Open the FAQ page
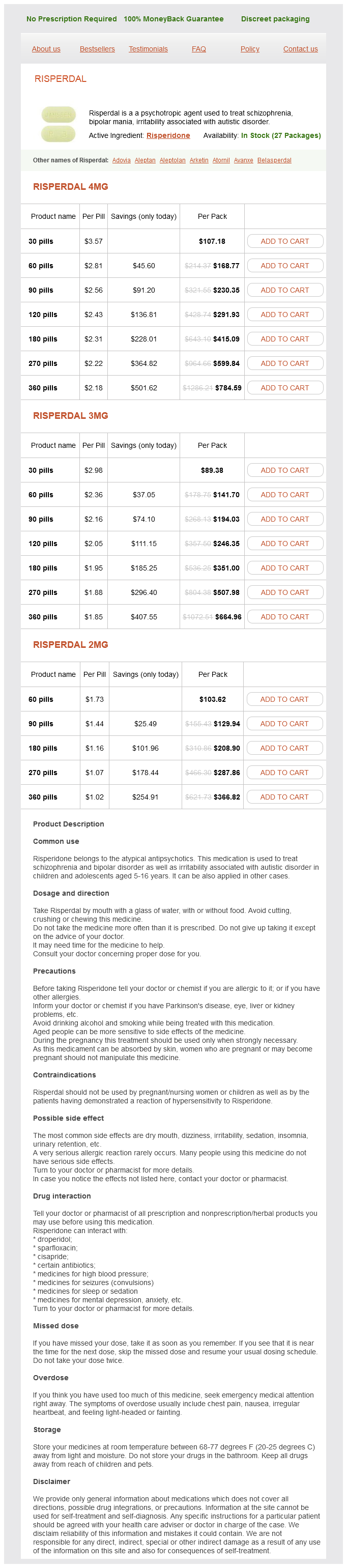This screenshot has width=347, height=1568. coord(198,49)
